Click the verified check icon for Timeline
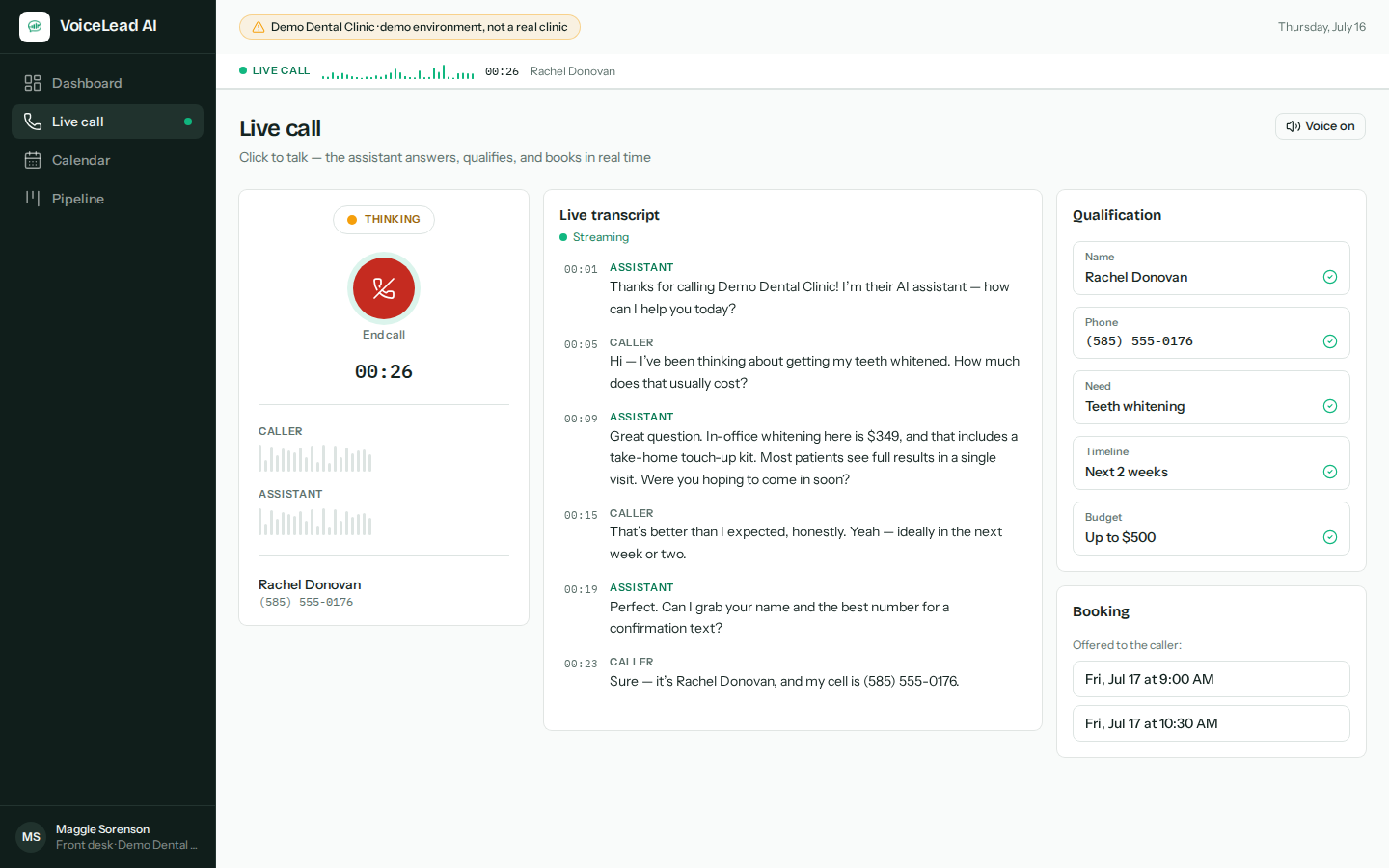Viewport: 1389px width, 868px height. point(1330,472)
